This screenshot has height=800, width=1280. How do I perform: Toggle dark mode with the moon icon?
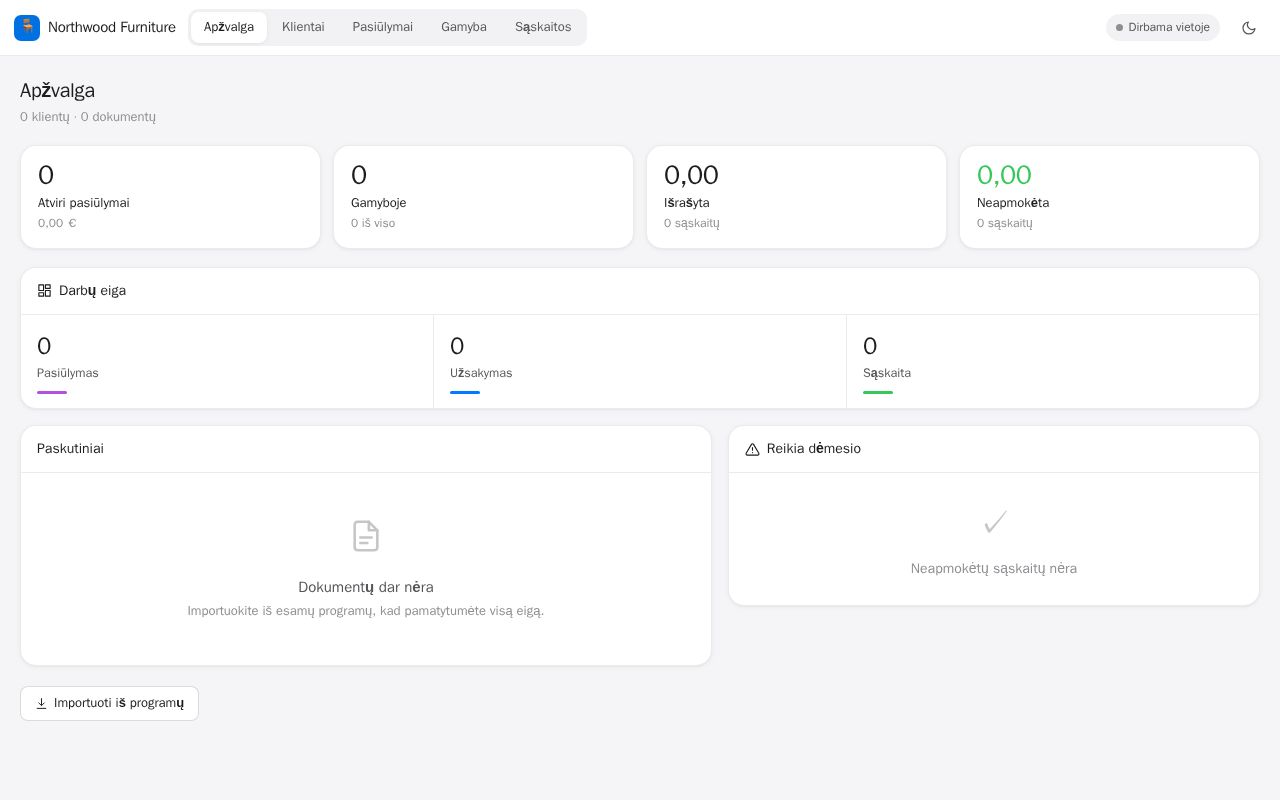pyautogui.click(x=1249, y=28)
